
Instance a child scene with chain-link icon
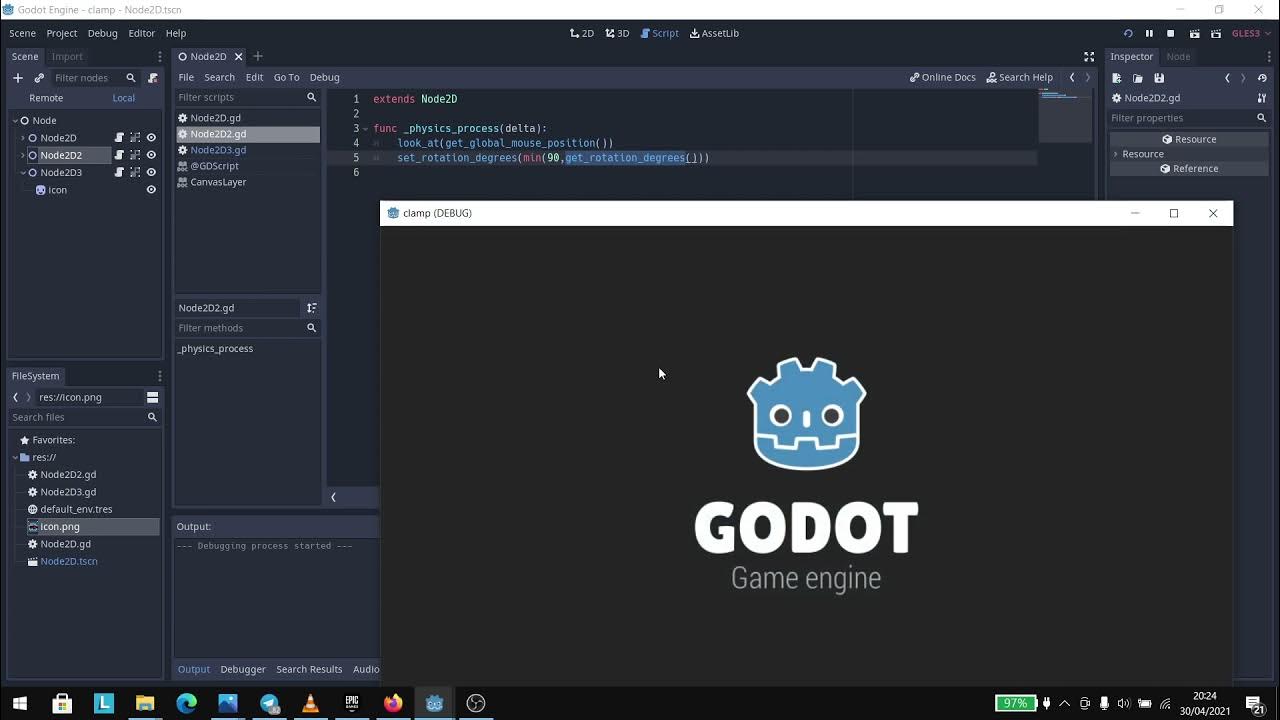39,77
